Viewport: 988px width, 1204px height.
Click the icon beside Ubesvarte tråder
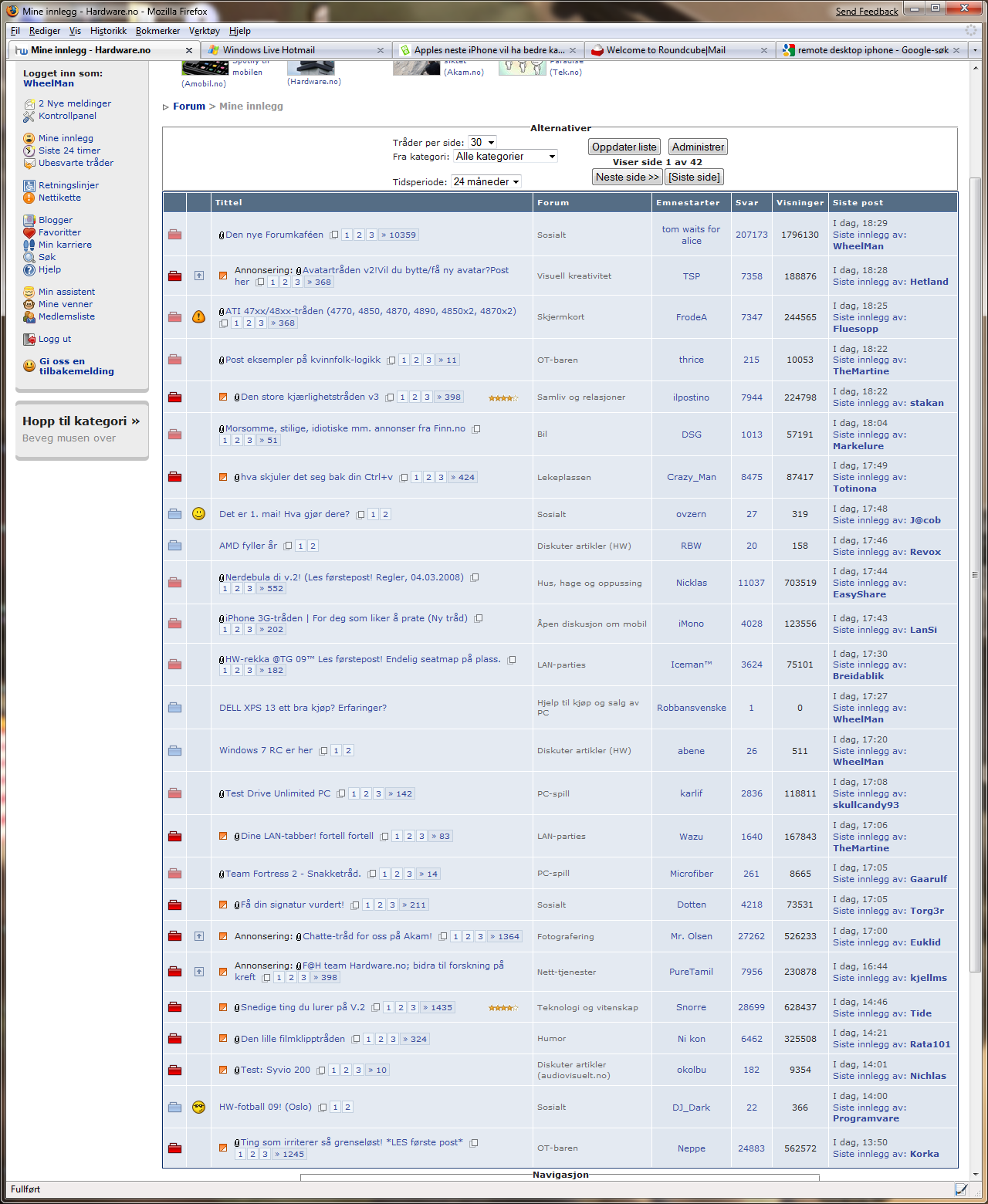coord(29,164)
